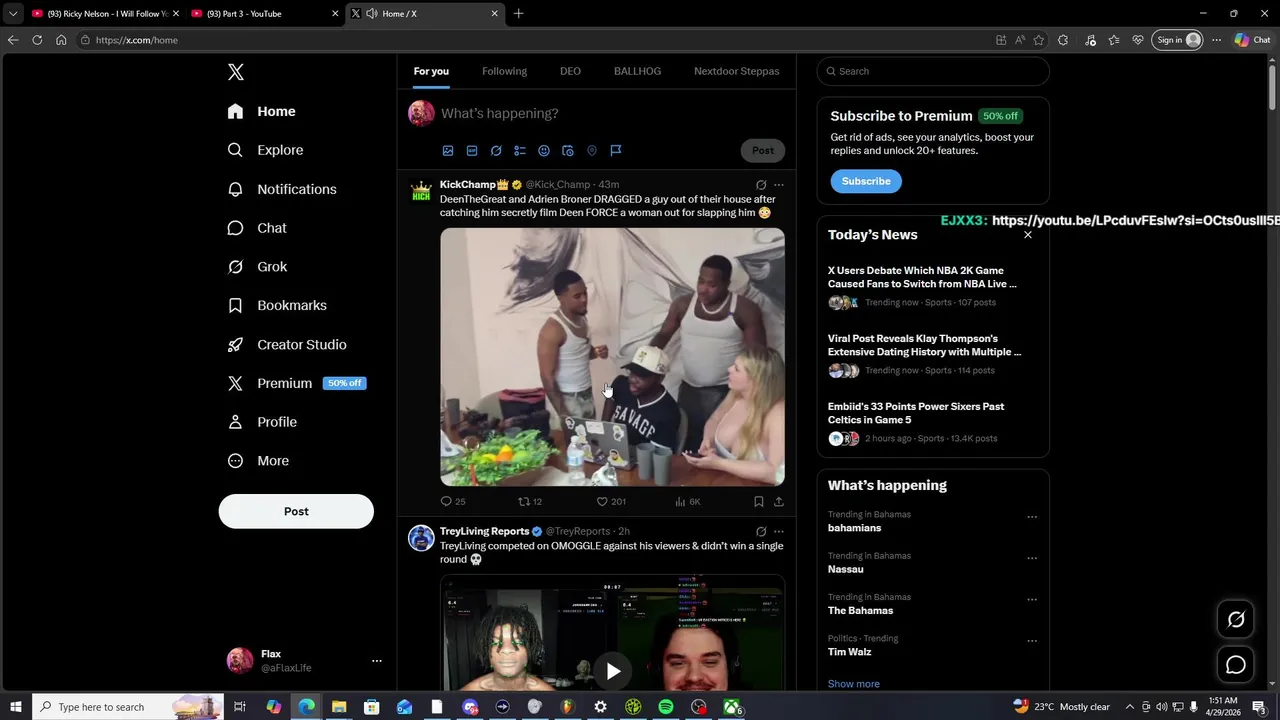Viewport: 1280px width, 720px height.
Task: Open the floating chat messages button
Action: [x=1236, y=665]
